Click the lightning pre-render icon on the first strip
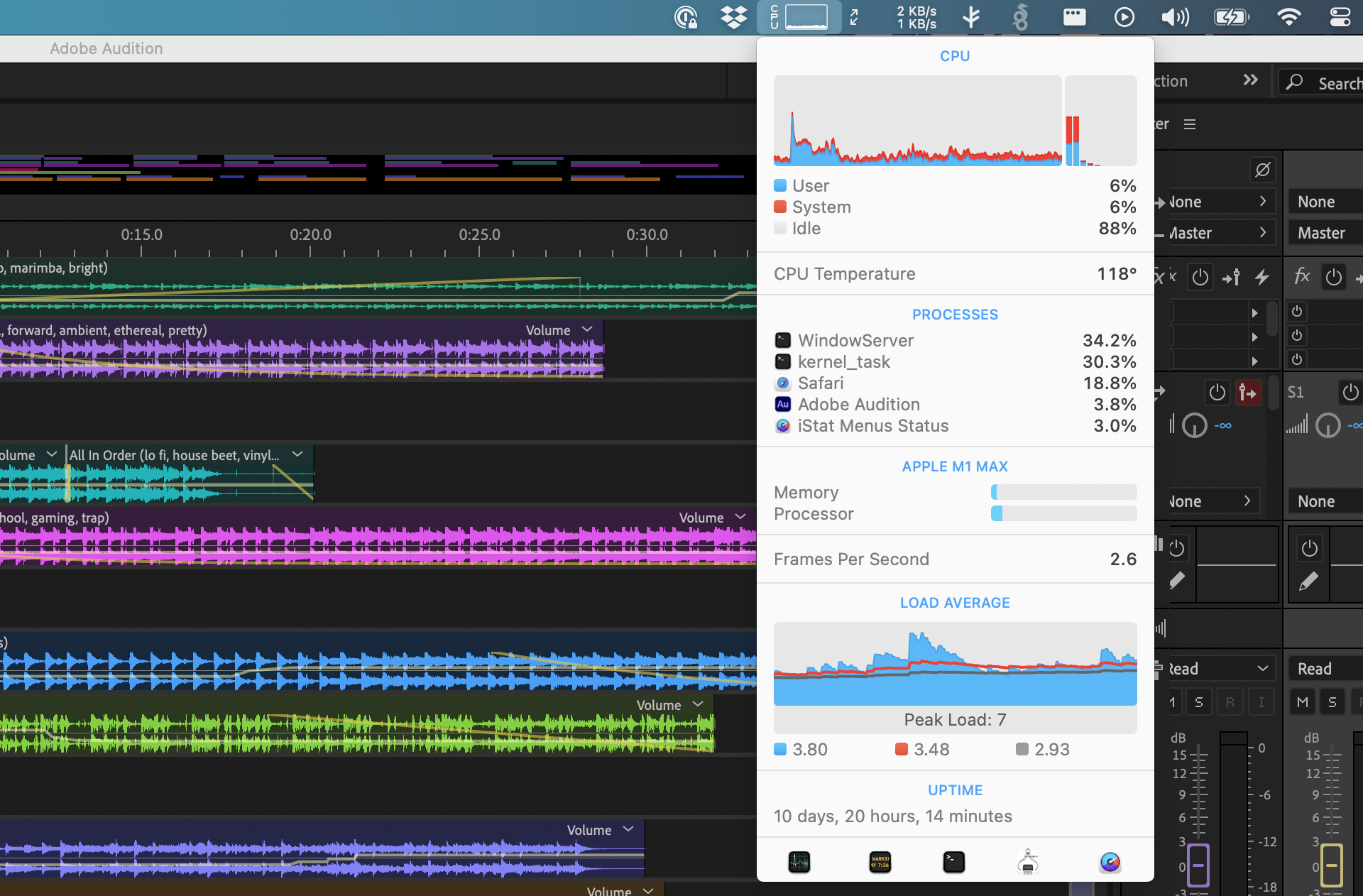 pos(1261,277)
